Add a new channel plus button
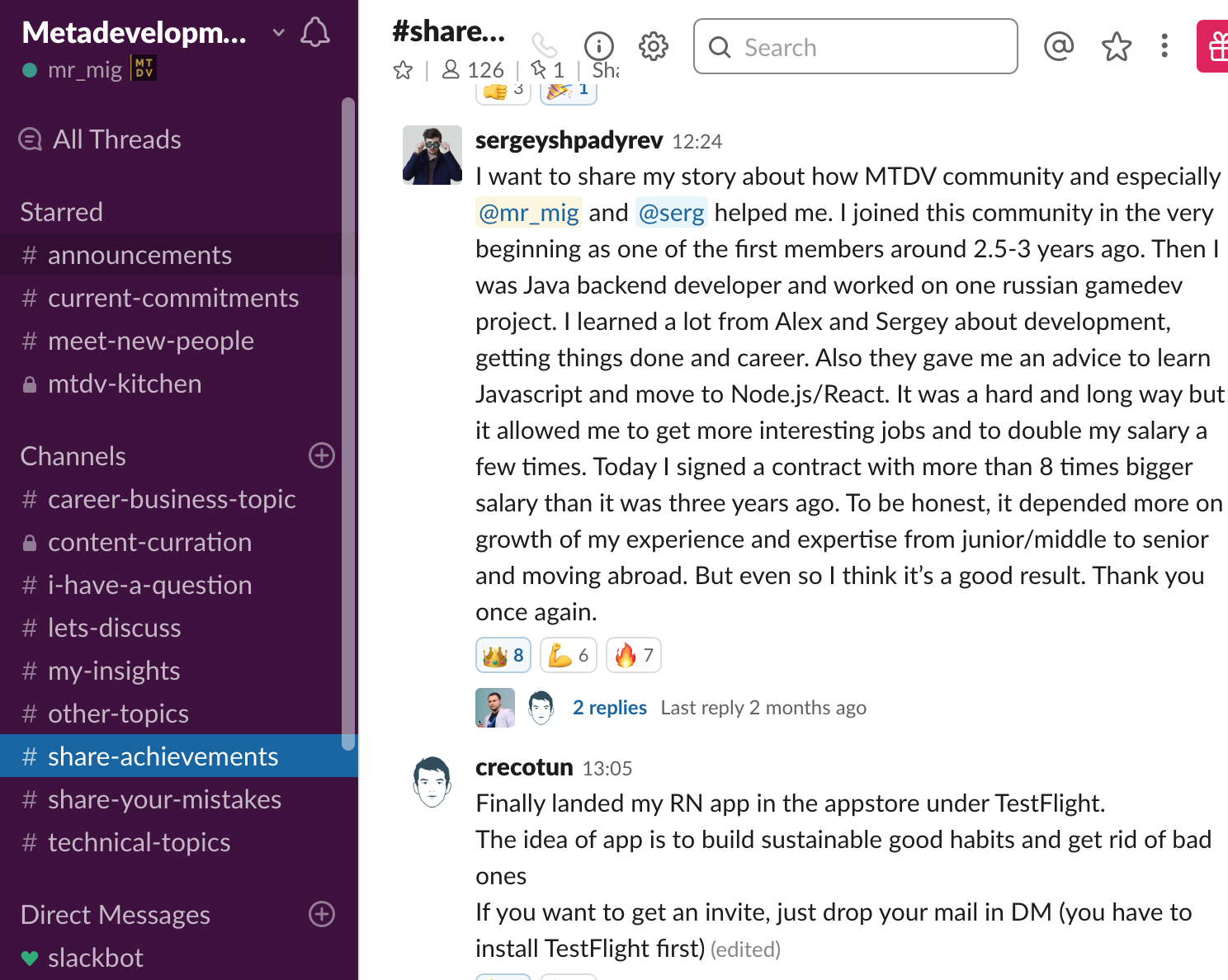This screenshot has height=980, width=1228. 321,455
